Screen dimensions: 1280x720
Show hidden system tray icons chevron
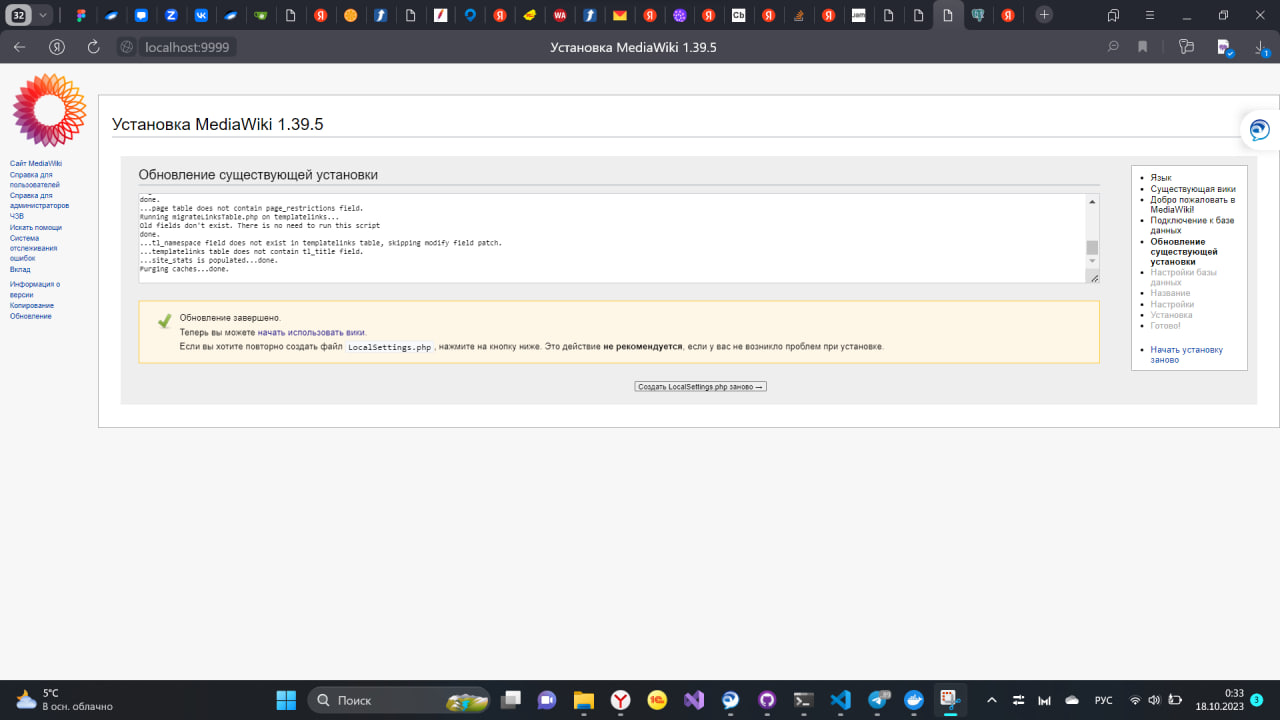pyautogui.click(x=992, y=700)
